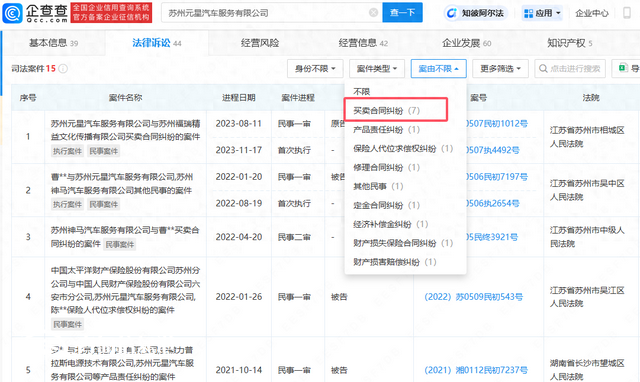
Task: Click the 查一下 search button
Action: coord(402,13)
